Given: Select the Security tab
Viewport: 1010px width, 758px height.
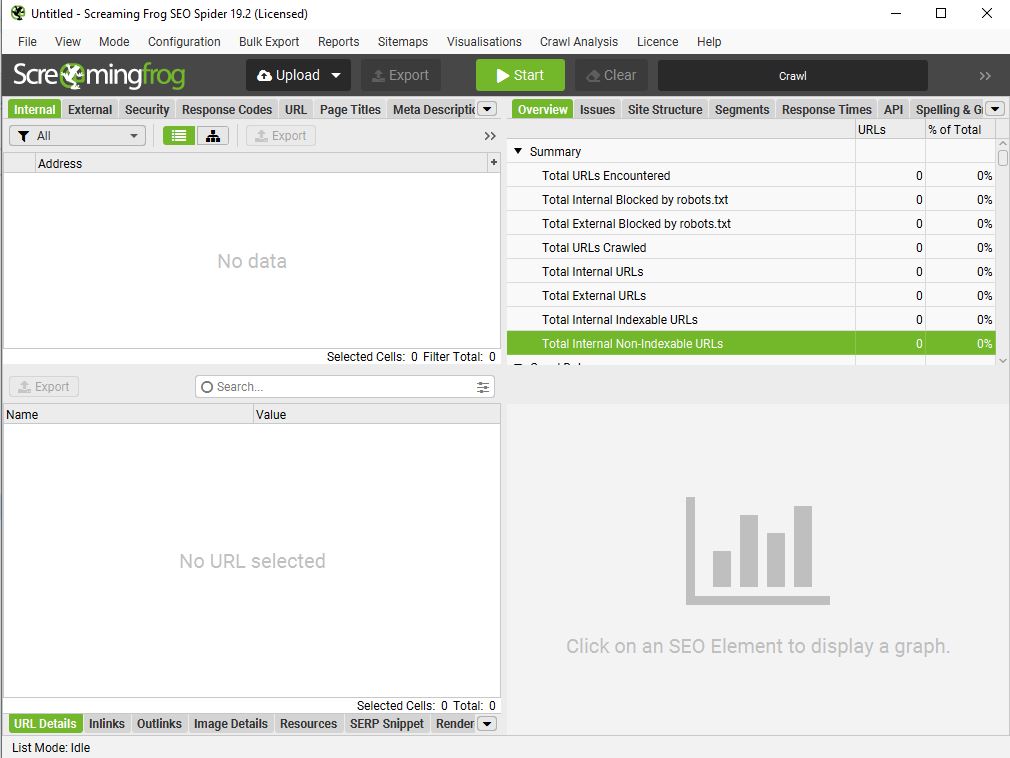Looking at the screenshot, I should tap(147, 109).
